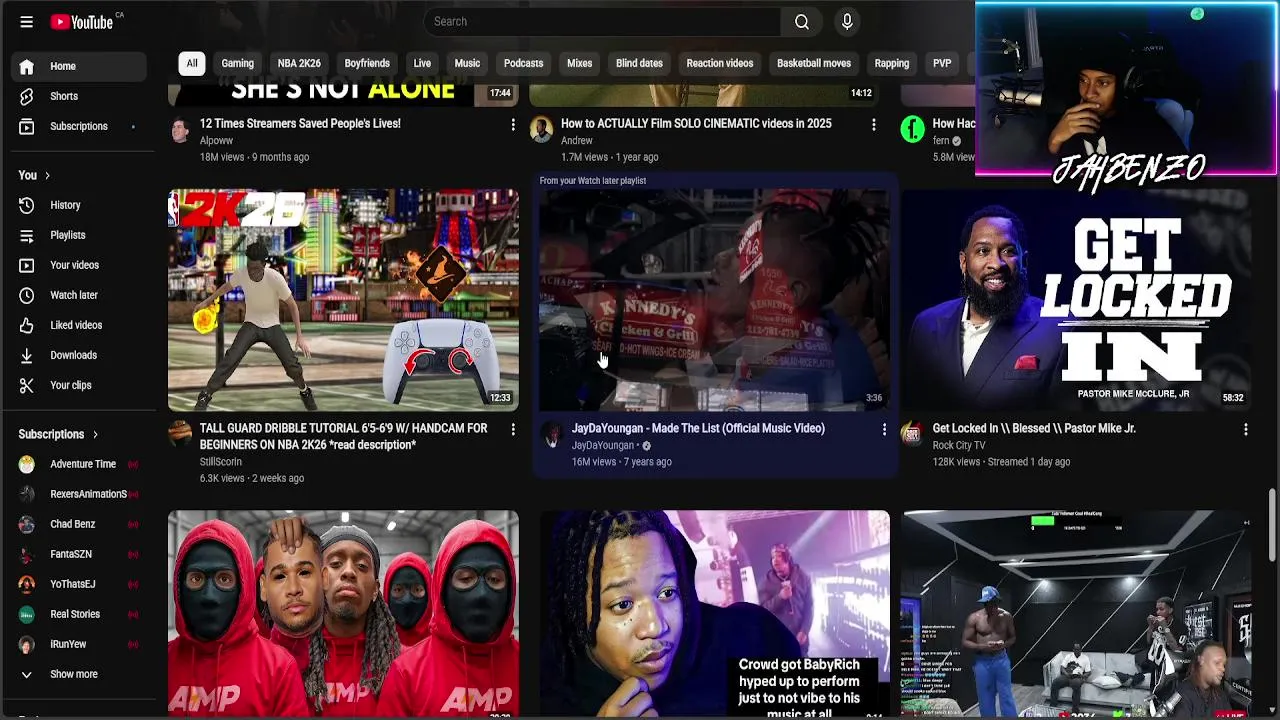Click the page vertical scrollbar
This screenshot has height=720, width=1280.
click(1272, 525)
